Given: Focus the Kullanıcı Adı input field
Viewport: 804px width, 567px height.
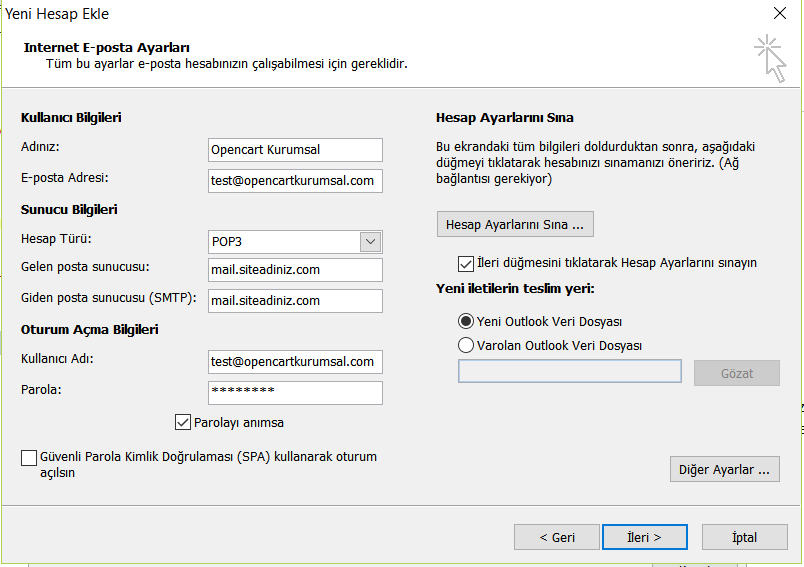Looking at the screenshot, I should pyautogui.click(x=295, y=361).
